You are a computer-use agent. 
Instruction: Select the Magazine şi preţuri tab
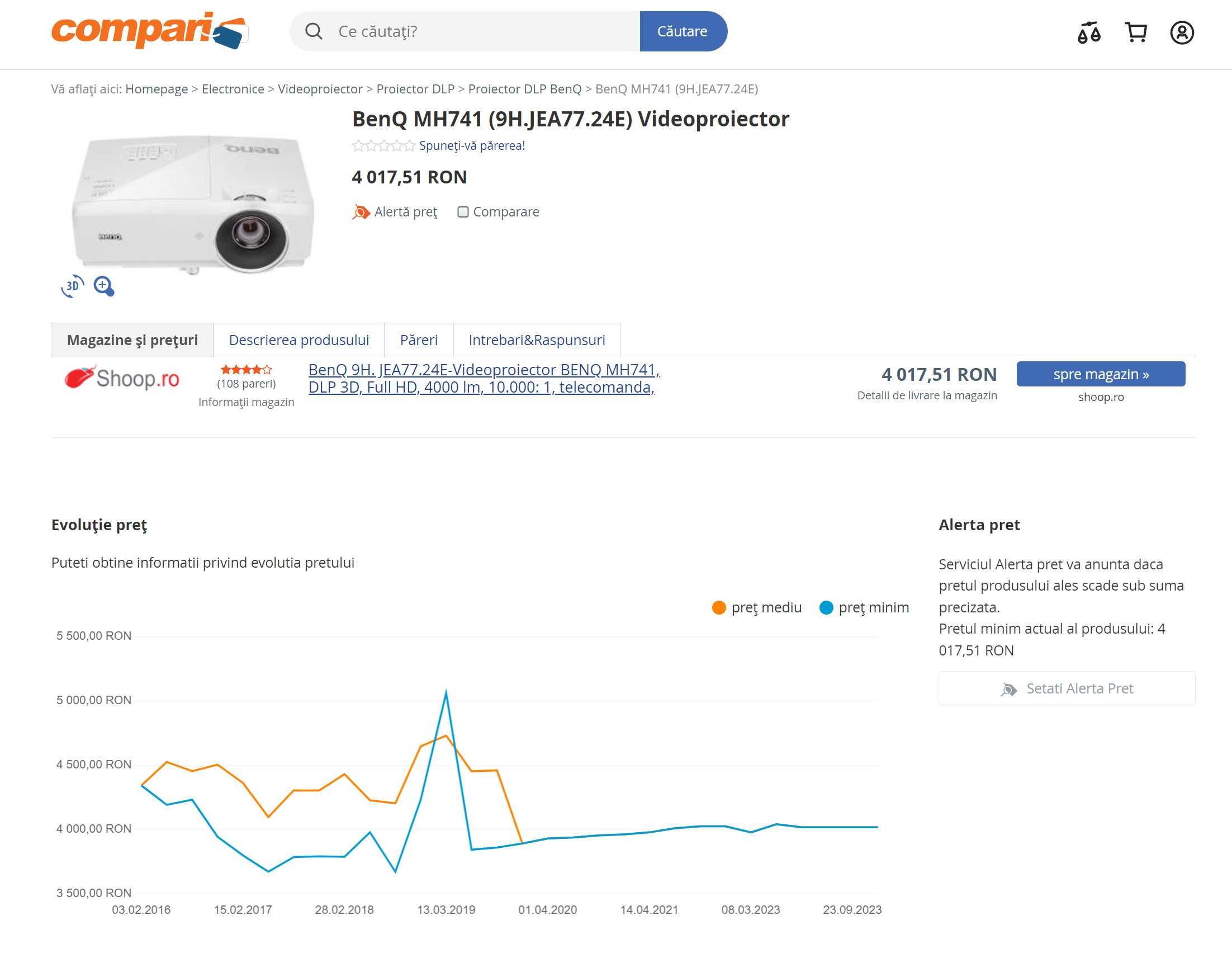132,340
